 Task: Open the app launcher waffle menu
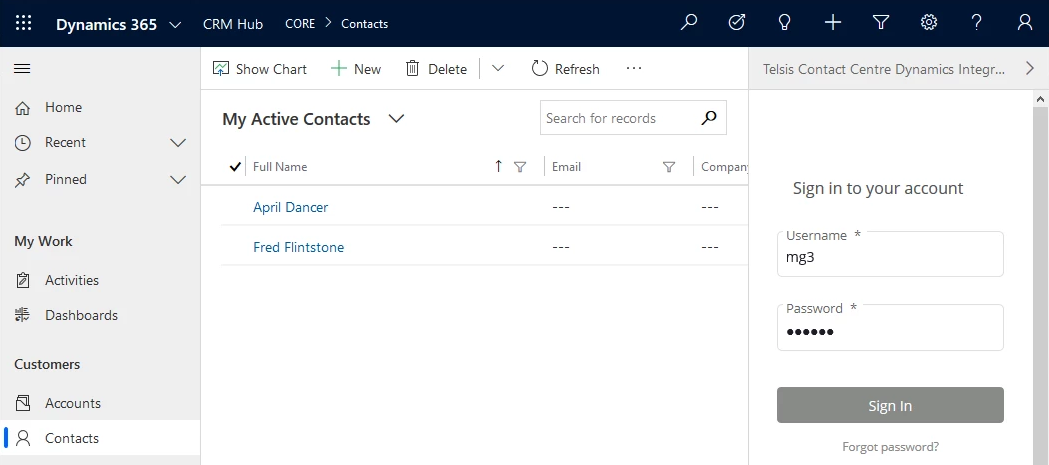pos(23,23)
